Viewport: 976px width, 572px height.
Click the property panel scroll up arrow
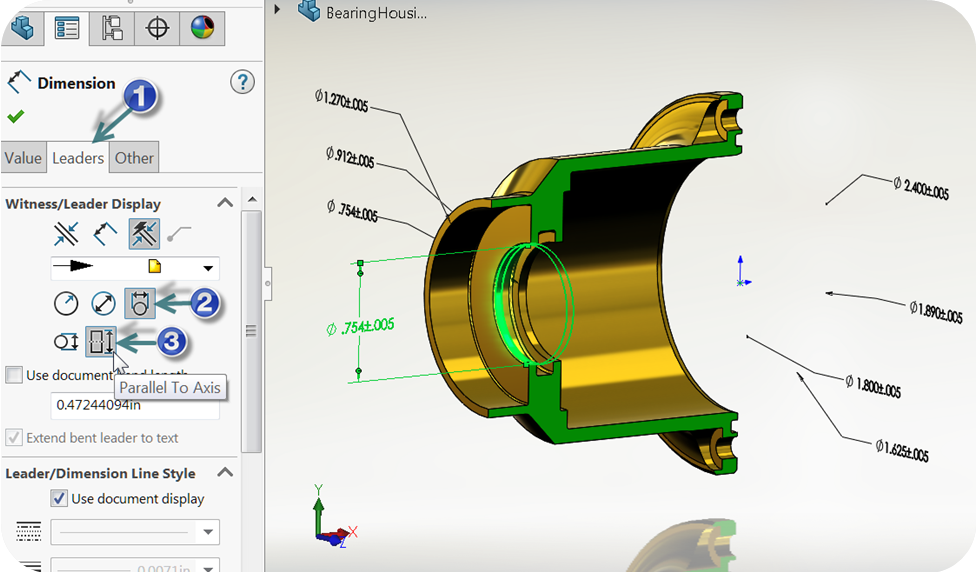[252, 199]
